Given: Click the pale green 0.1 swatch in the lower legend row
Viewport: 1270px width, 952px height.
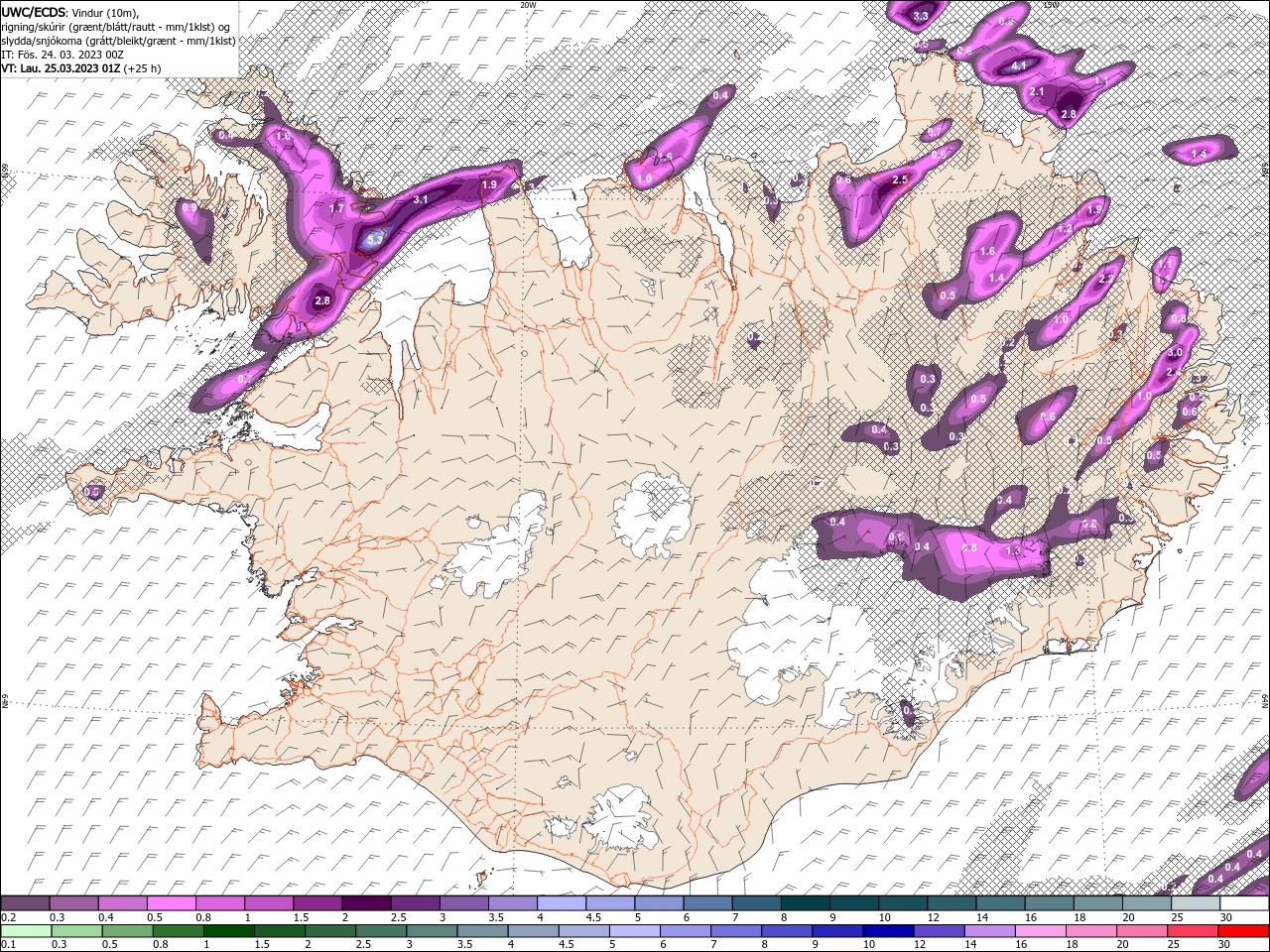Looking at the screenshot, I should click(x=27, y=930).
